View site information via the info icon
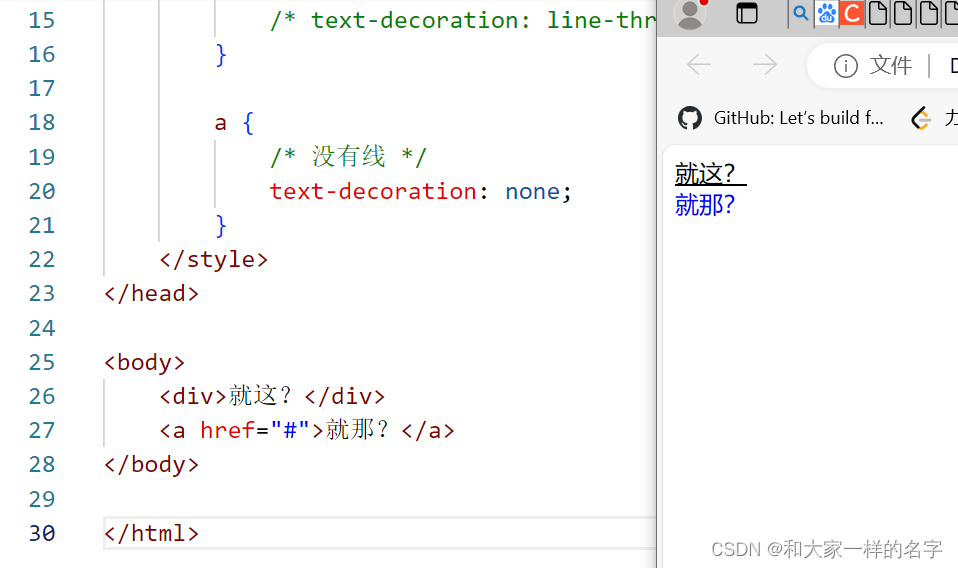The width and height of the screenshot is (958, 568). (x=846, y=65)
